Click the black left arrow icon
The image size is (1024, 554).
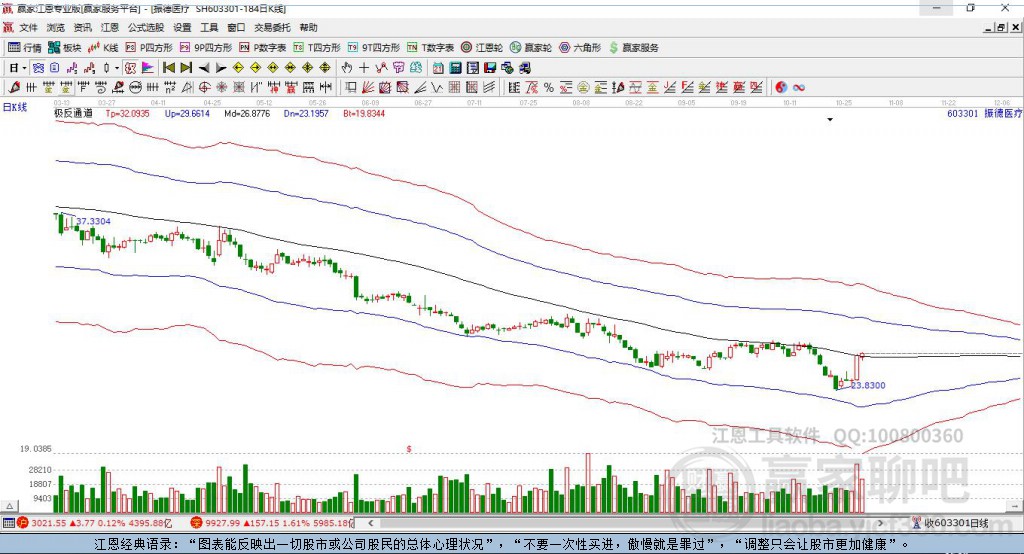coord(204,68)
